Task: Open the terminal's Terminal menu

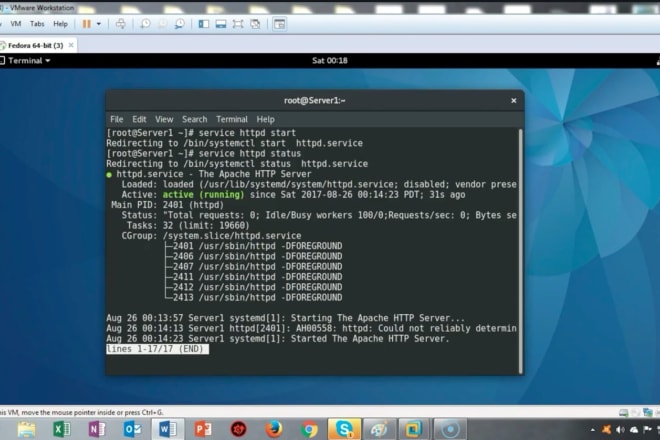Action: pyautogui.click(x=232, y=119)
